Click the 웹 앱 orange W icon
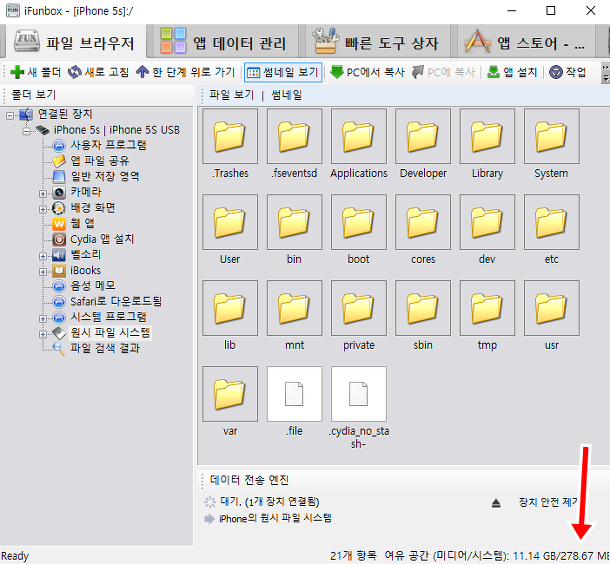 coord(59,224)
